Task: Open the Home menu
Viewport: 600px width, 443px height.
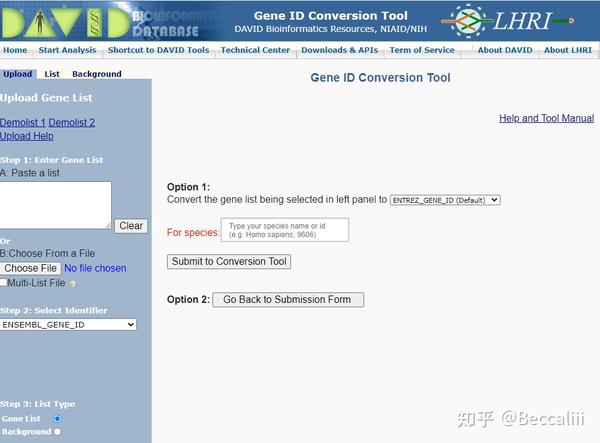Action: click(x=15, y=50)
